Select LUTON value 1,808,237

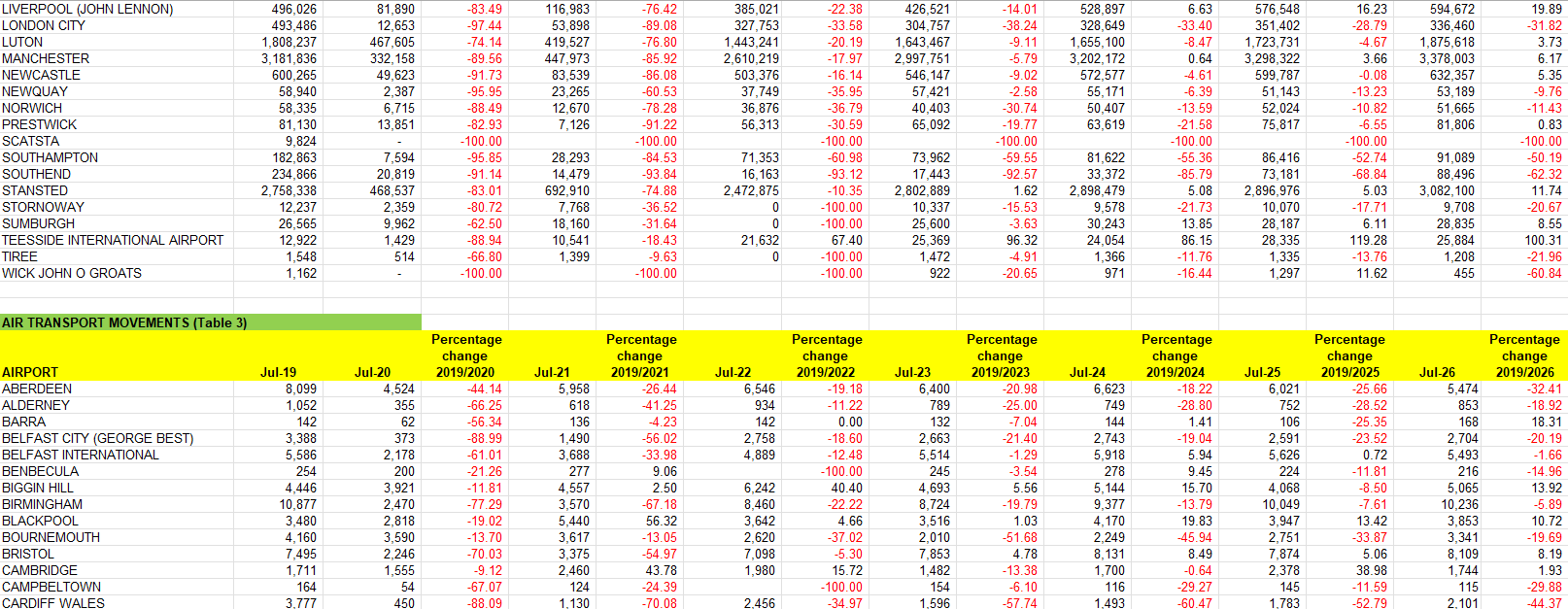289,42
